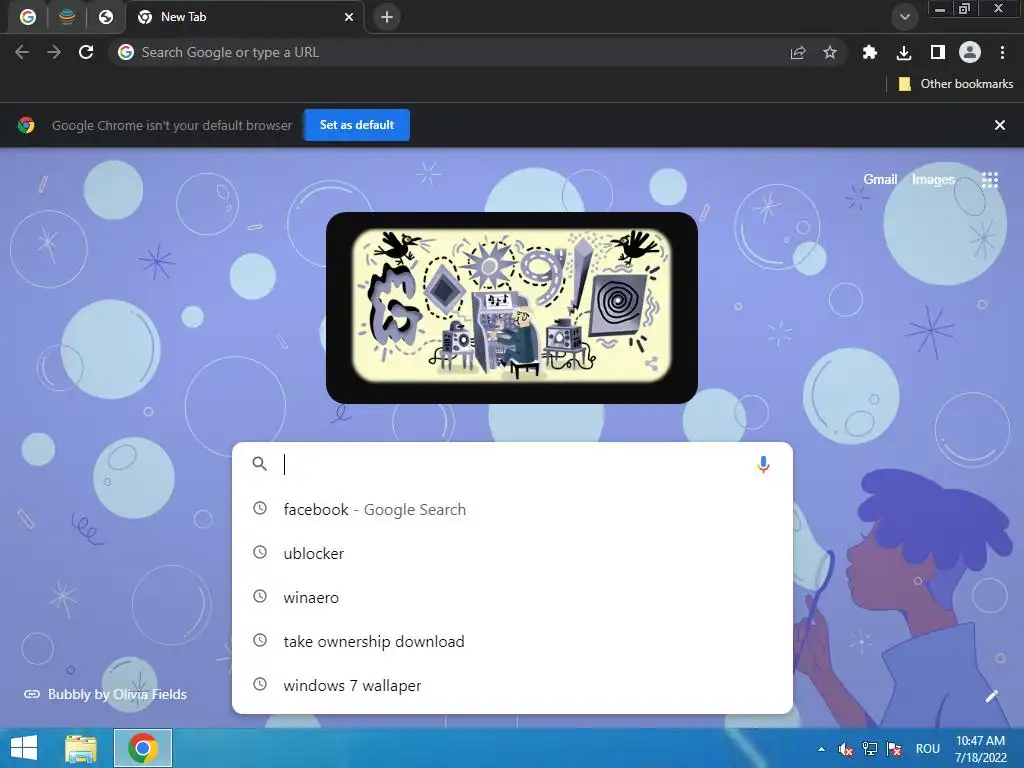Screen dimensions: 1024x768
Task: Share the doodle via share icon
Action: click(x=651, y=363)
